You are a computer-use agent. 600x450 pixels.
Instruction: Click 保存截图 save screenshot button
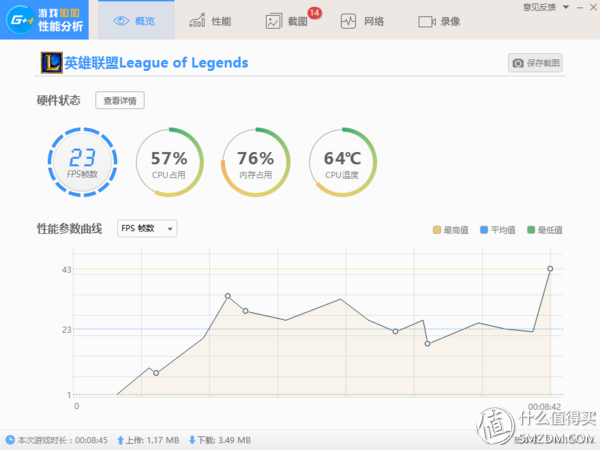[535, 63]
